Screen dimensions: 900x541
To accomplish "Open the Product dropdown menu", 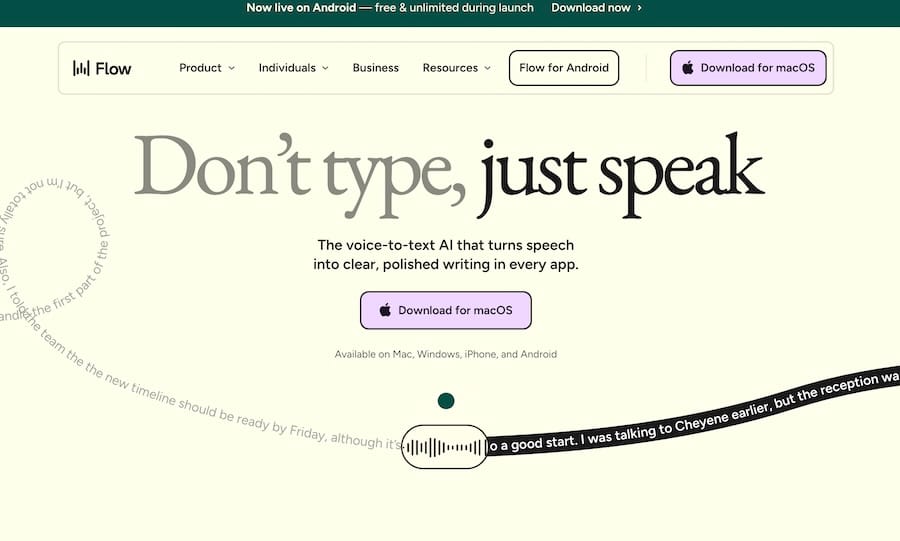I will 207,68.
